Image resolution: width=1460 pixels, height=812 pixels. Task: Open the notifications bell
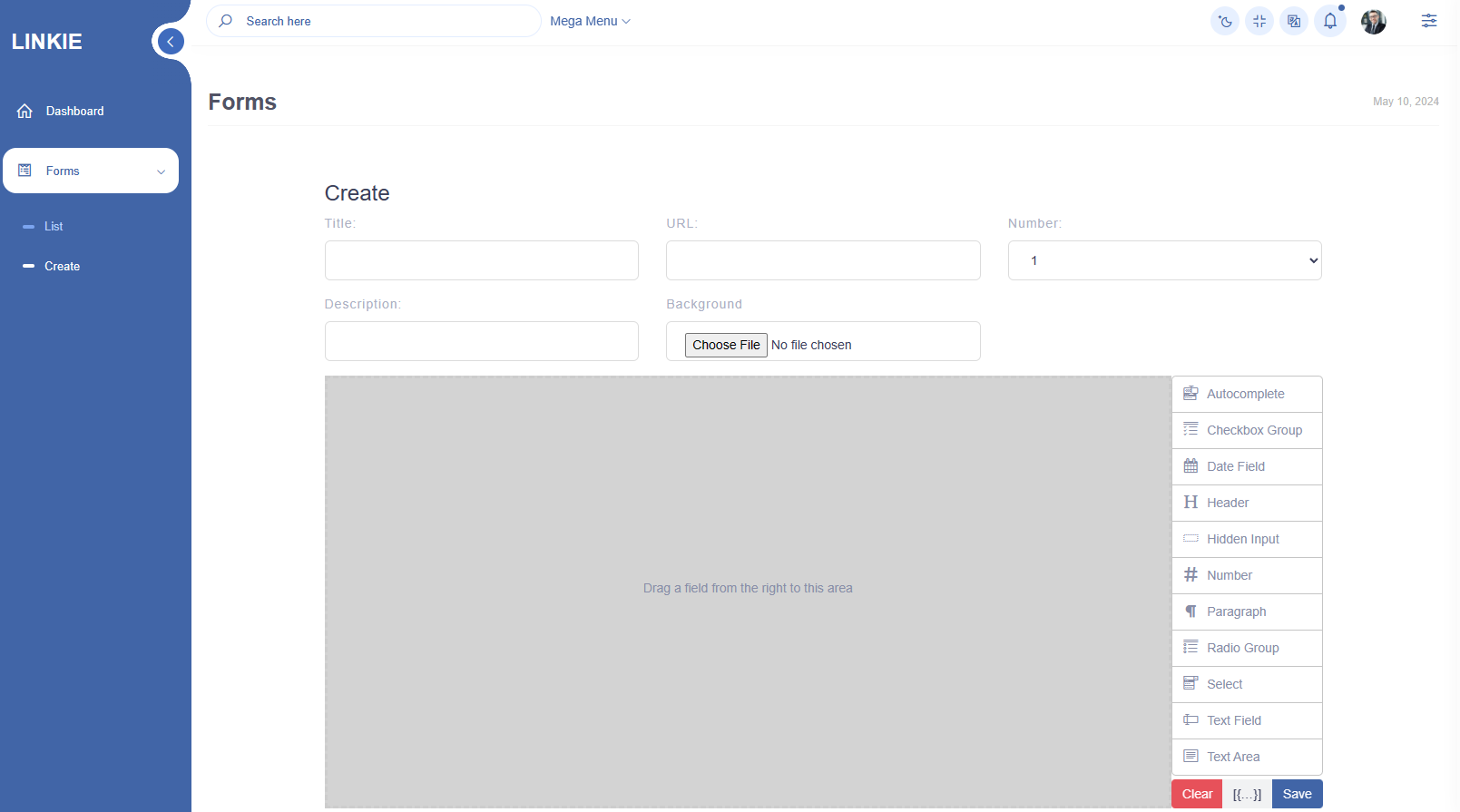point(1329,21)
